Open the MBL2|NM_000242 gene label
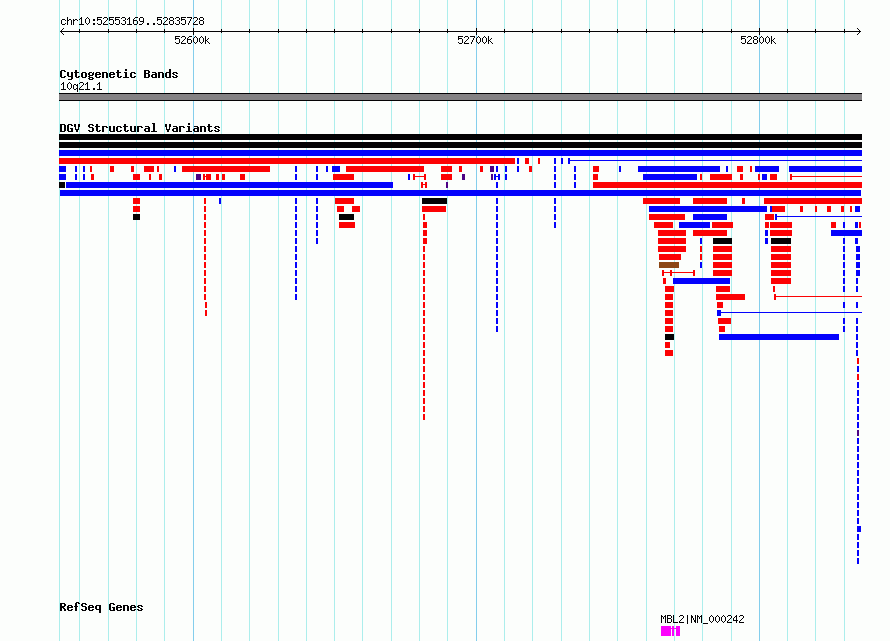Viewport: 890px width, 641px height. [x=702, y=619]
